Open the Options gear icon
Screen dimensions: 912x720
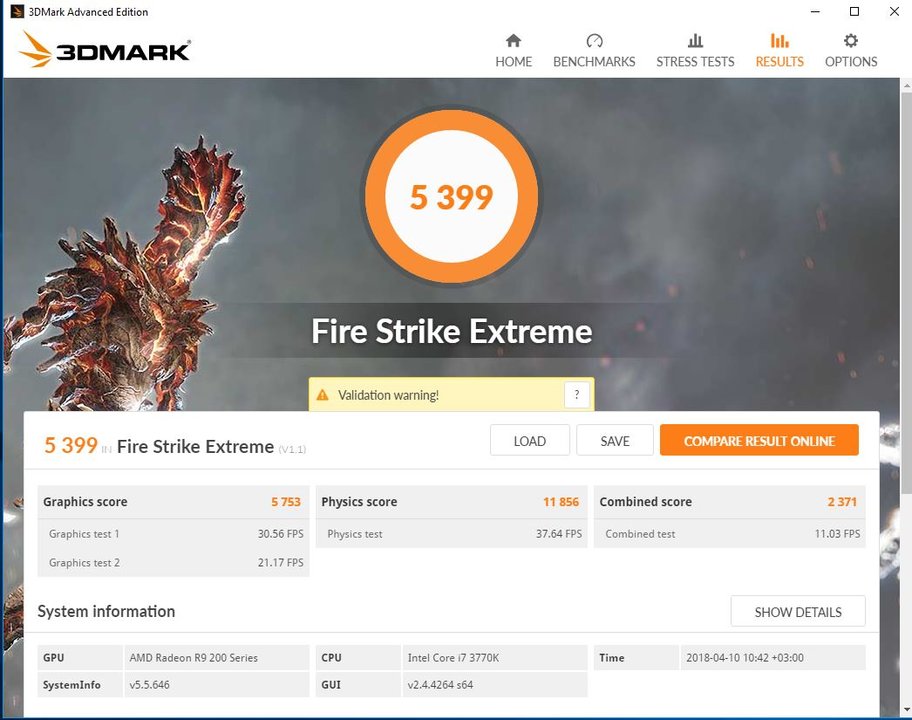(850, 41)
